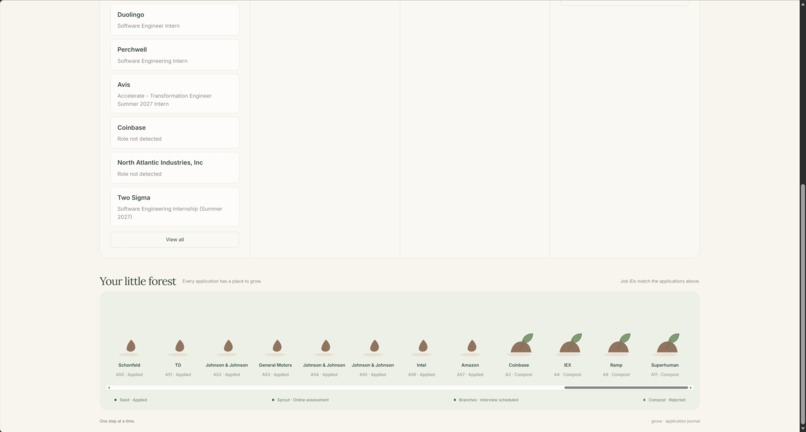Click the 'A50 · Applied' label under Schonfeld
Viewport: 806px width, 432px height.
[x=130, y=374]
